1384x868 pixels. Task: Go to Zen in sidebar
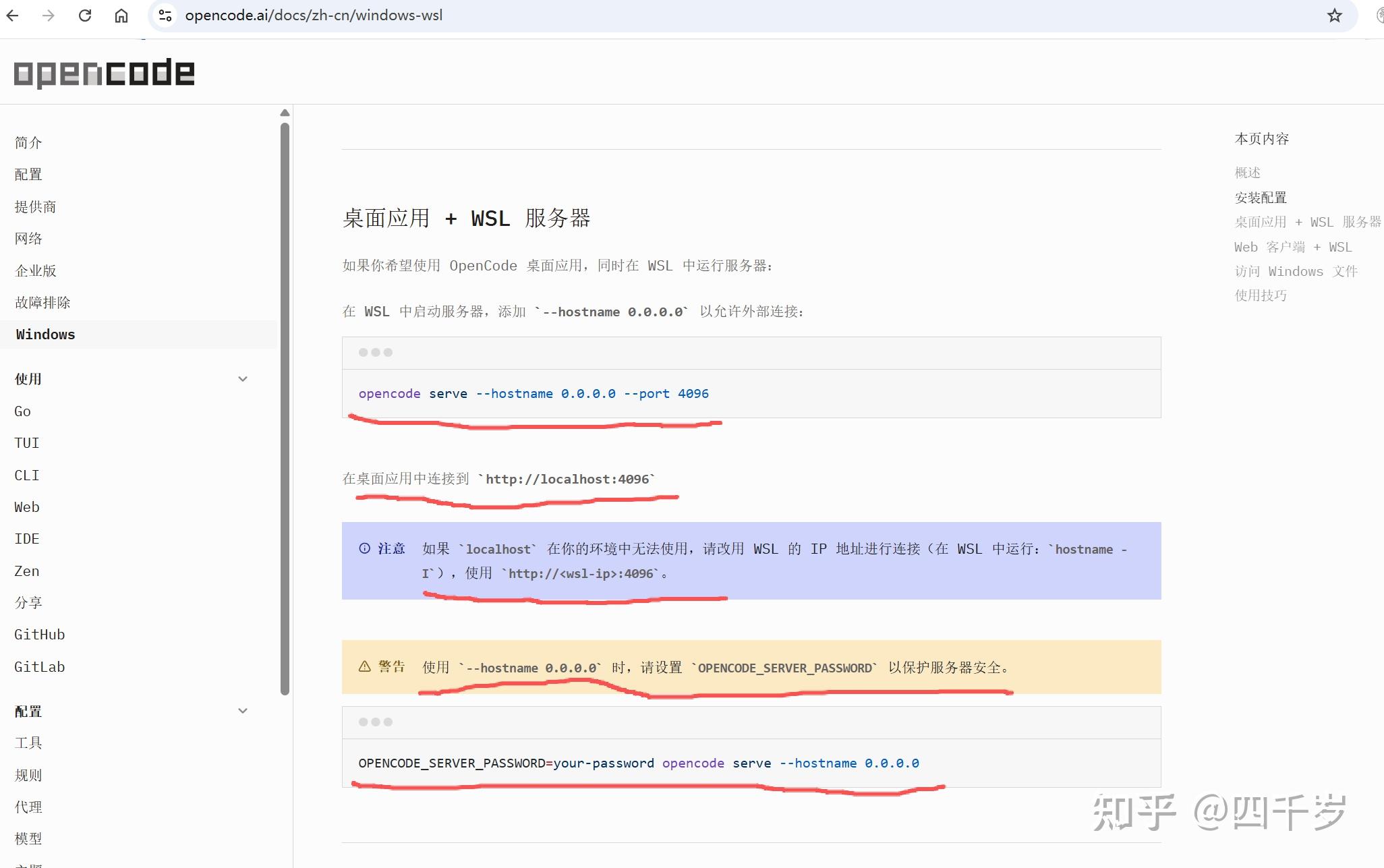(x=27, y=571)
